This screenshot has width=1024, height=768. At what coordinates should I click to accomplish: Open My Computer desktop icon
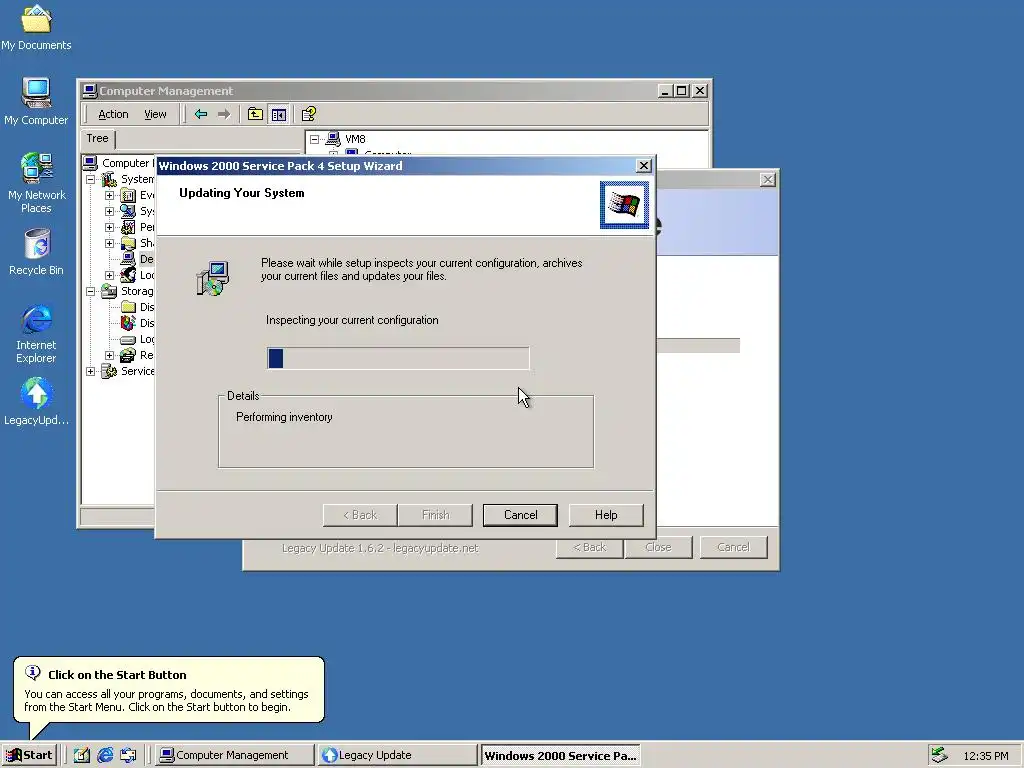pyautogui.click(x=36, y=101)
